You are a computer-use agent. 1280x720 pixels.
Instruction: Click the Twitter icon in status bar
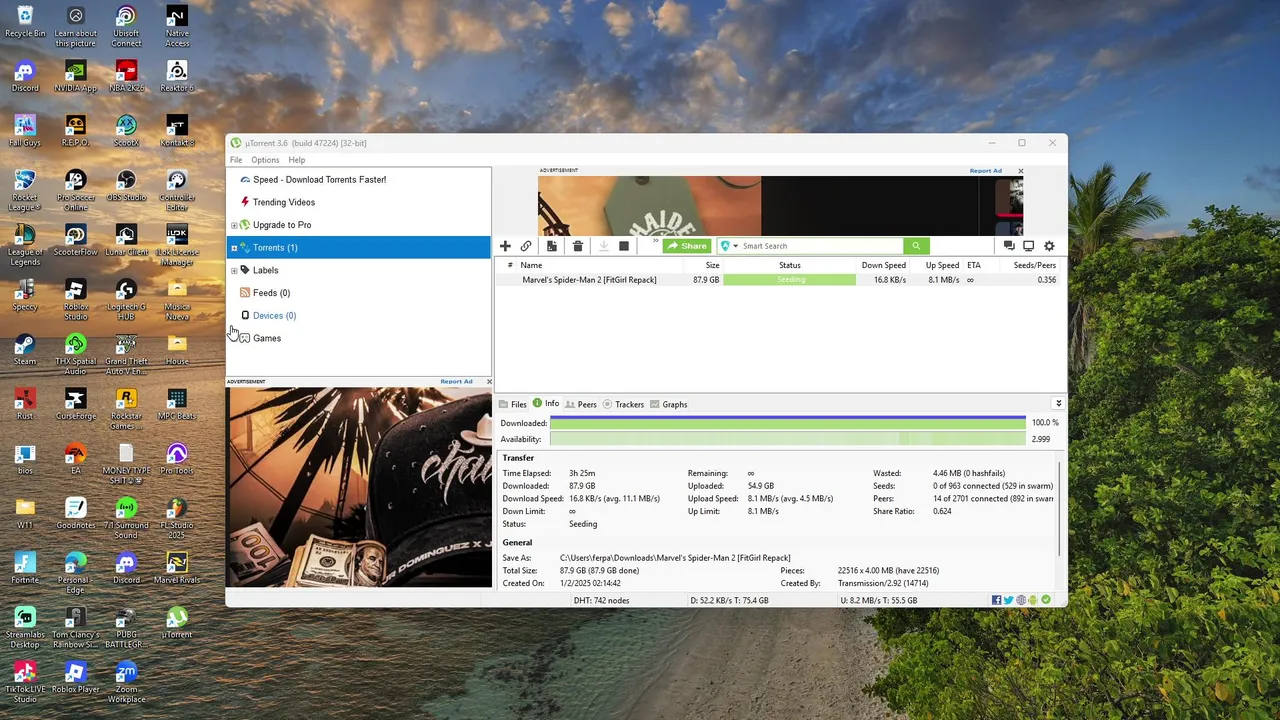pyautogui.click(x=1009, y=600)
